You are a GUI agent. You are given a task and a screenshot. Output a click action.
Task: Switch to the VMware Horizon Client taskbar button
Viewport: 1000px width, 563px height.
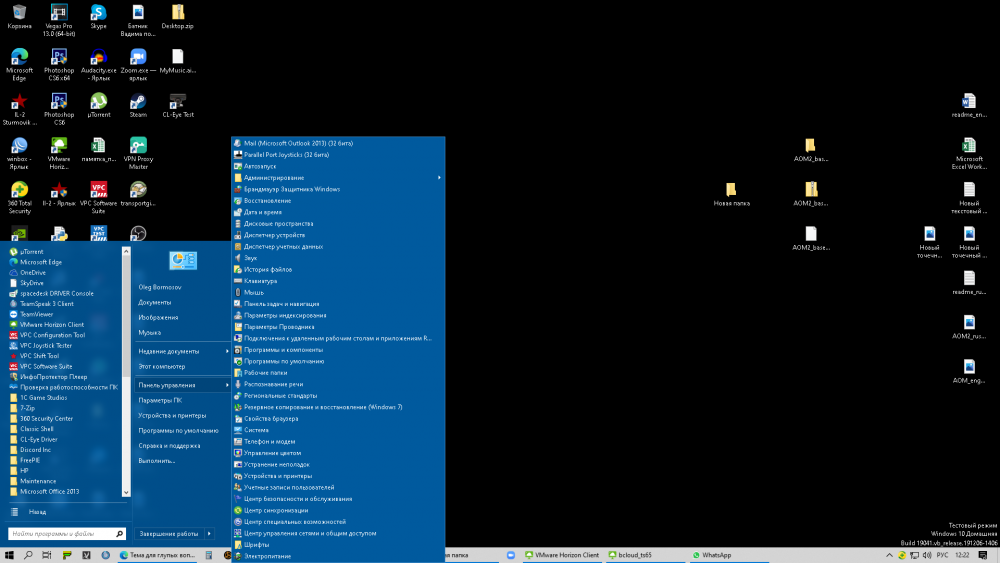pyautogui.click(x=561, y=555)
